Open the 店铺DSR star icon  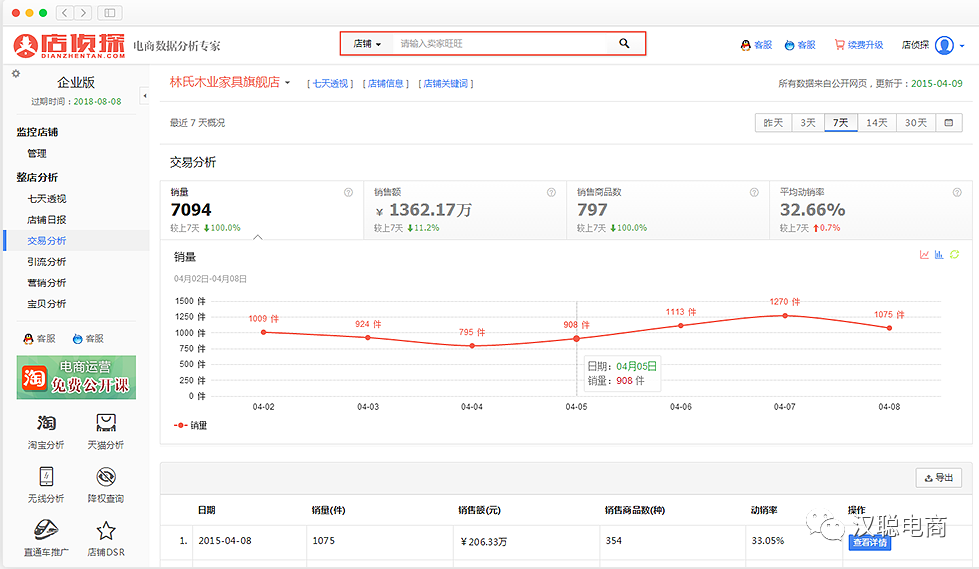pos(106,530)
